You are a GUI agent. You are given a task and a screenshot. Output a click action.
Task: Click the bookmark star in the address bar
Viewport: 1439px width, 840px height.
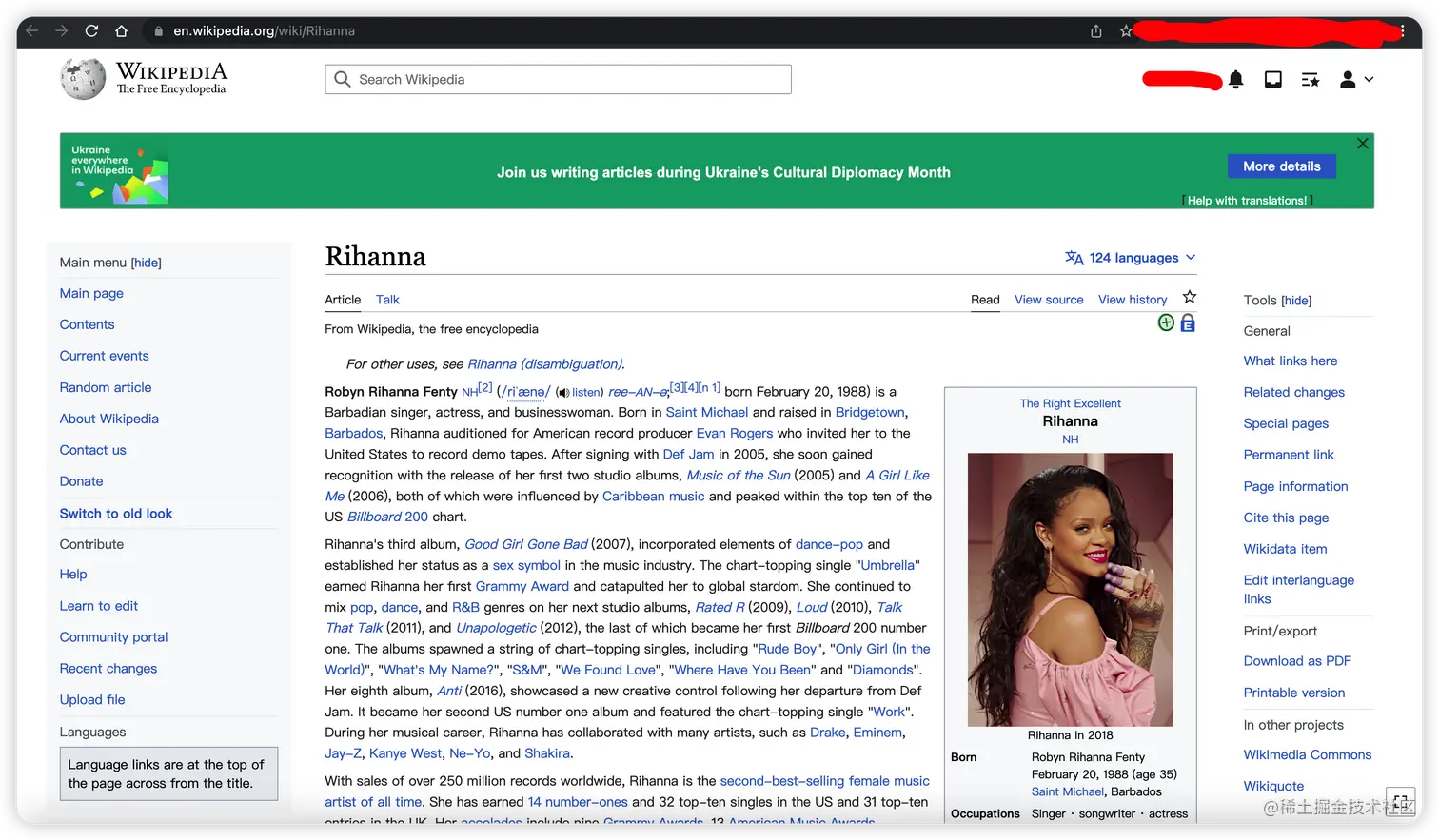point(1125,30)
